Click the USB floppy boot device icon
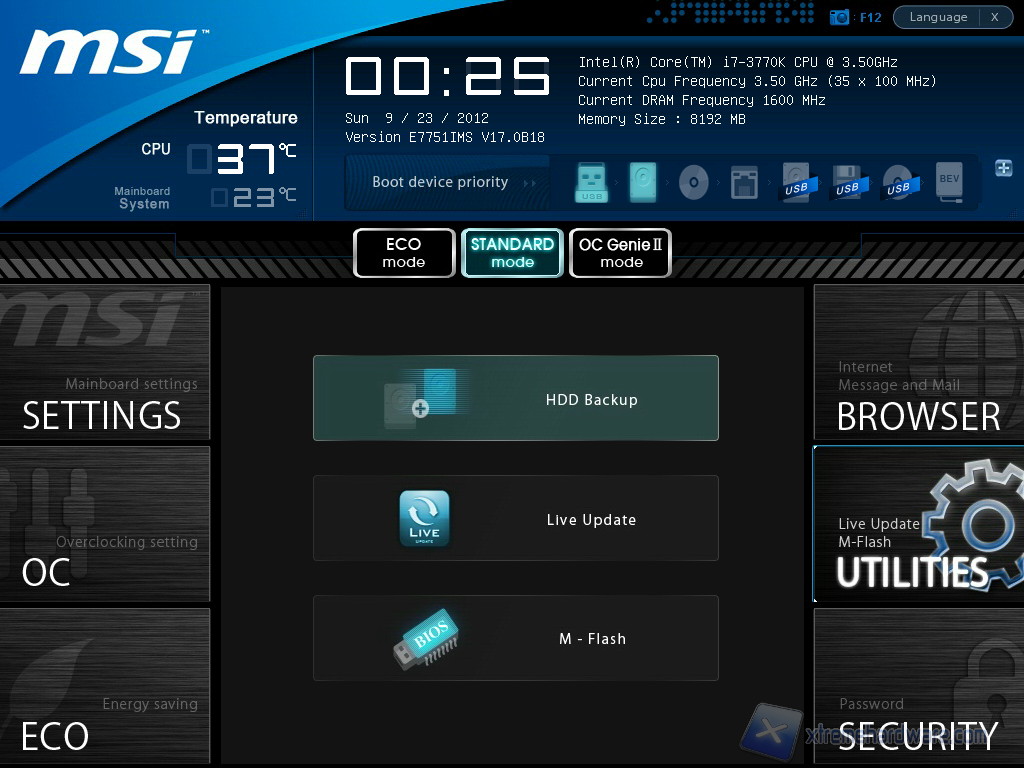Screen dimensions: 1024x768 coord(847,183)
